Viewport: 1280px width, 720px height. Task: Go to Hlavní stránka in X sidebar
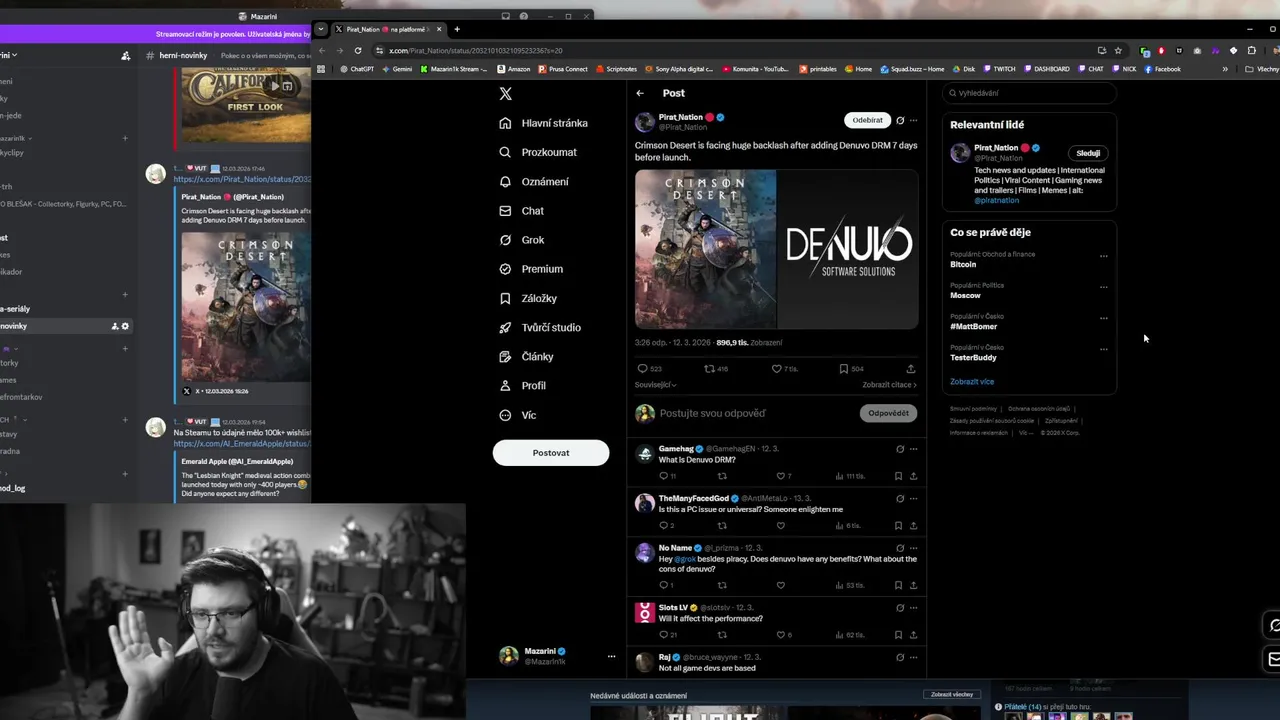(544, 123)
